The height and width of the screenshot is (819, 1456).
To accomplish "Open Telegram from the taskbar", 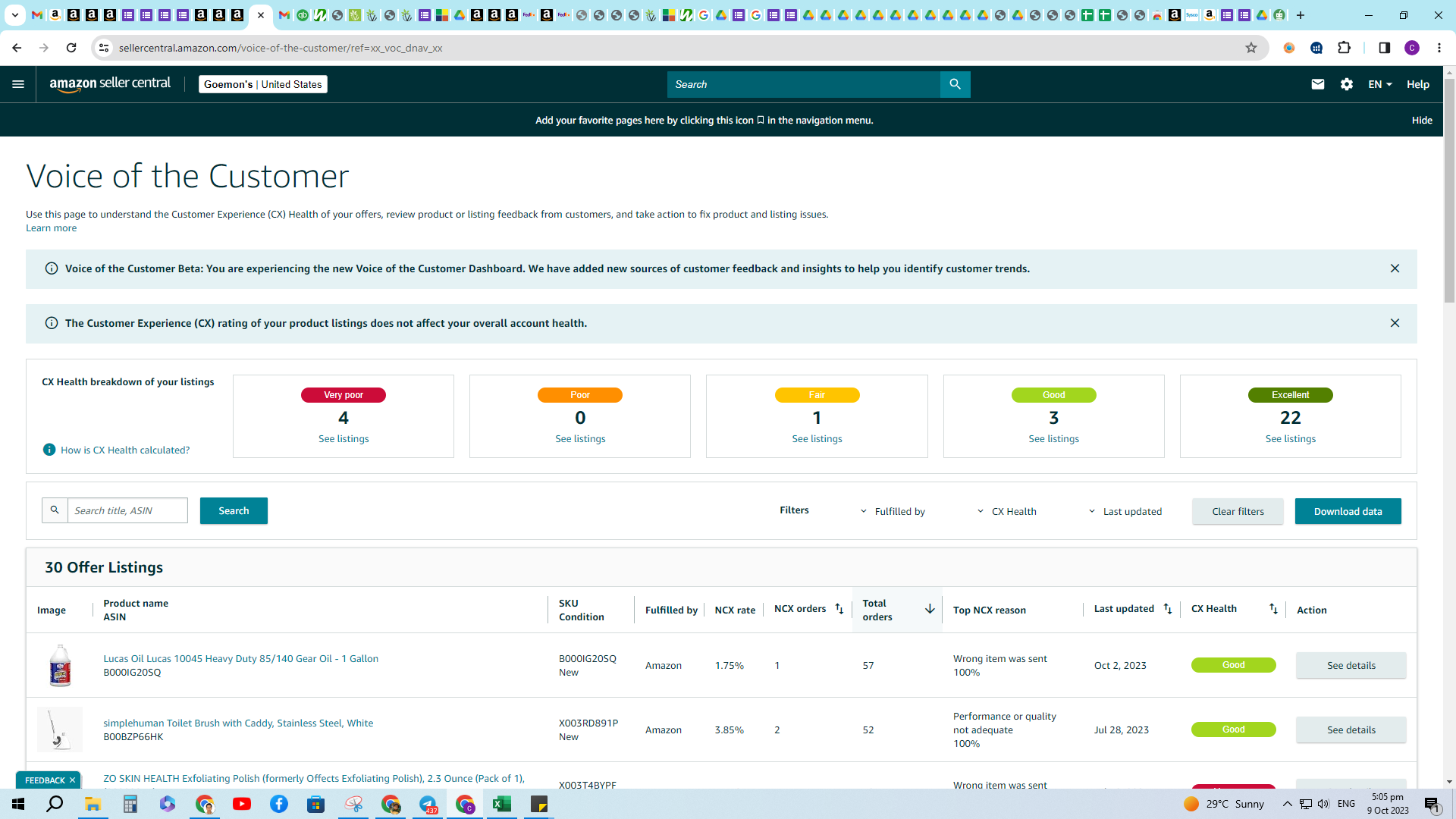I will pos(428,804).
